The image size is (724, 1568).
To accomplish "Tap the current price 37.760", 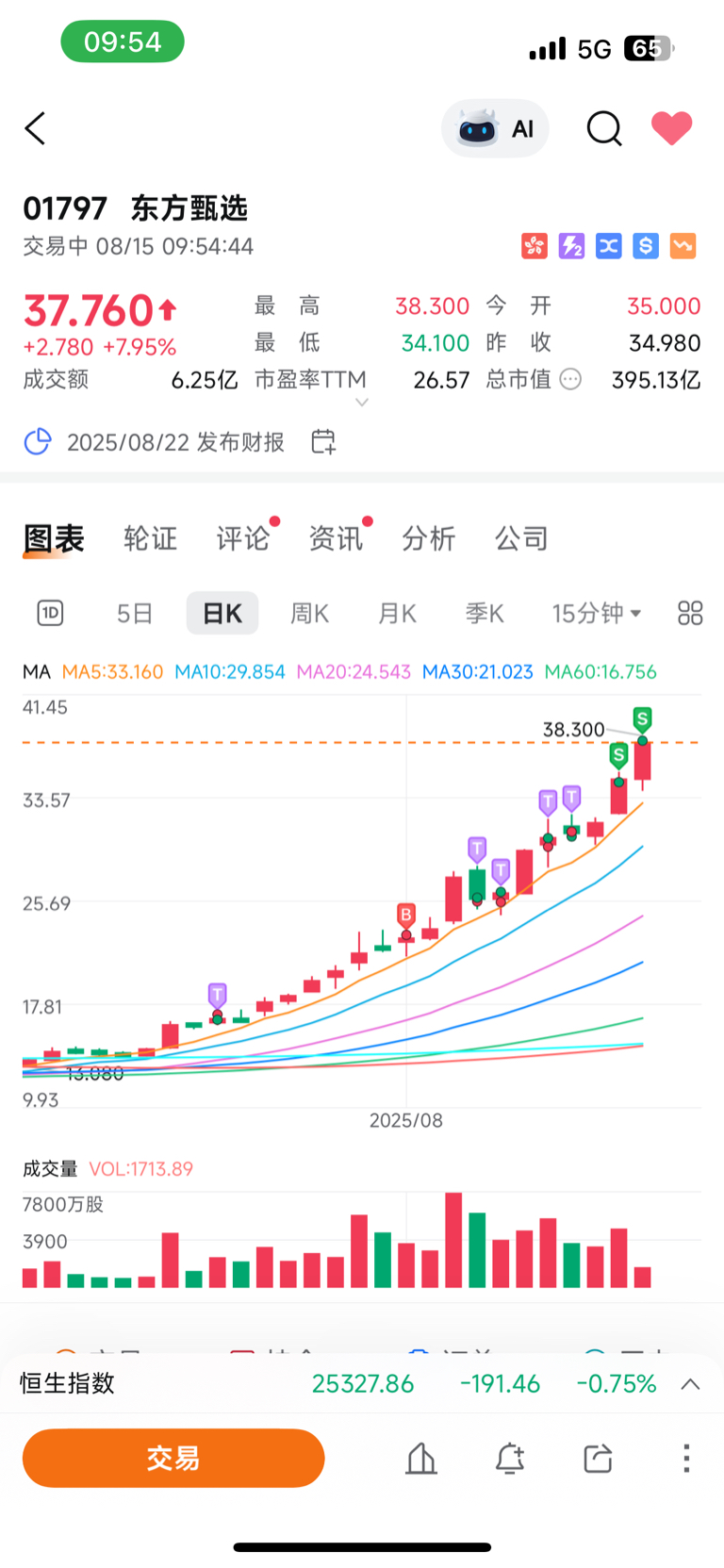I will click(x=89, y=310).
